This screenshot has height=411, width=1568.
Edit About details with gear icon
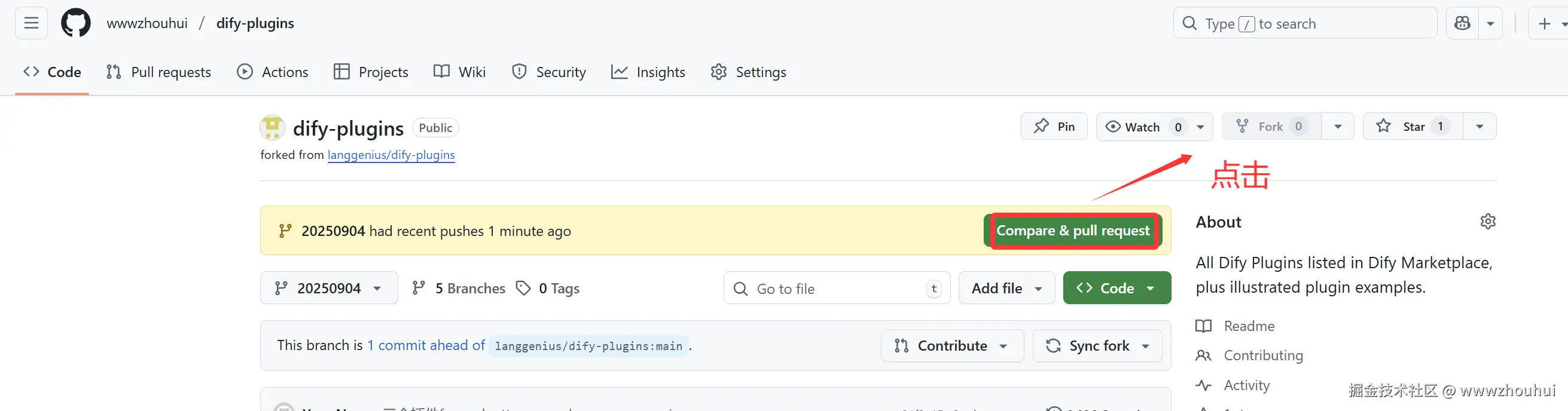(x=1488, y=221)
